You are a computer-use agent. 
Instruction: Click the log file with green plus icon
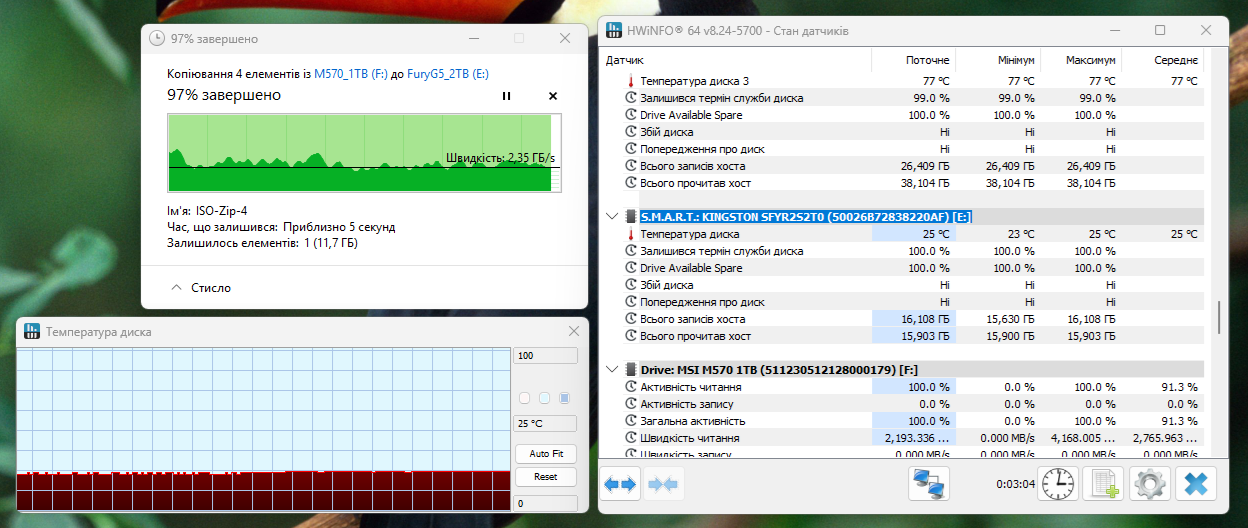point(1104,484)
